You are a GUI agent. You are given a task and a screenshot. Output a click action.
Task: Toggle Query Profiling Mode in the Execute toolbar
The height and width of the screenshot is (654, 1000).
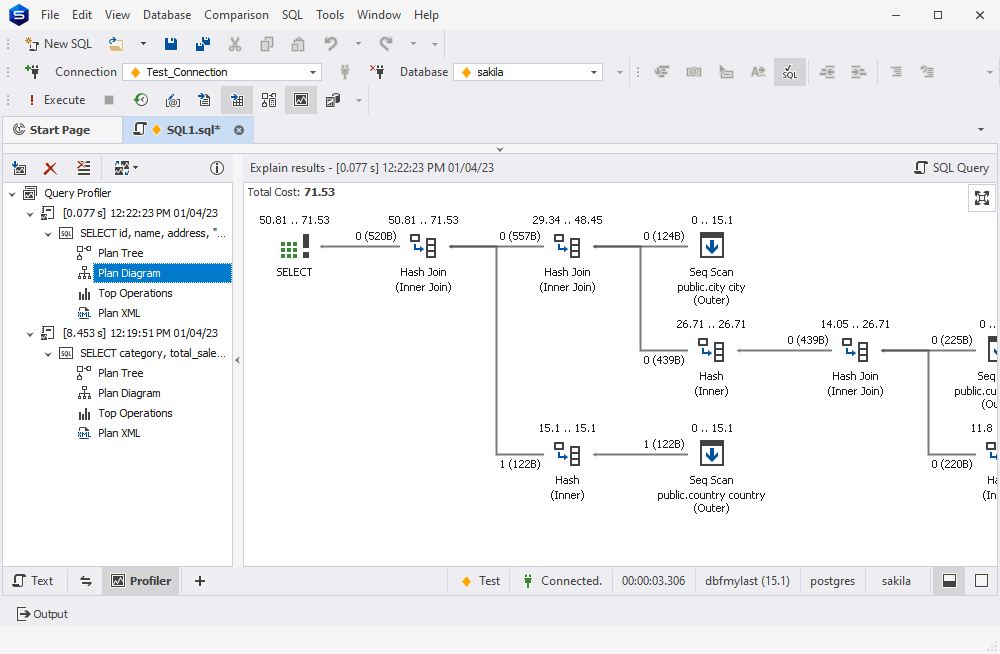coord(300,99)
